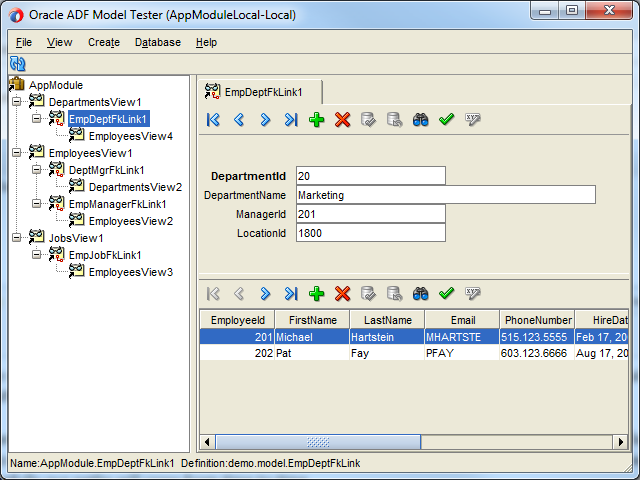Click the refresh icon below the menu bar
640x480 pixels.
[18, 64]
